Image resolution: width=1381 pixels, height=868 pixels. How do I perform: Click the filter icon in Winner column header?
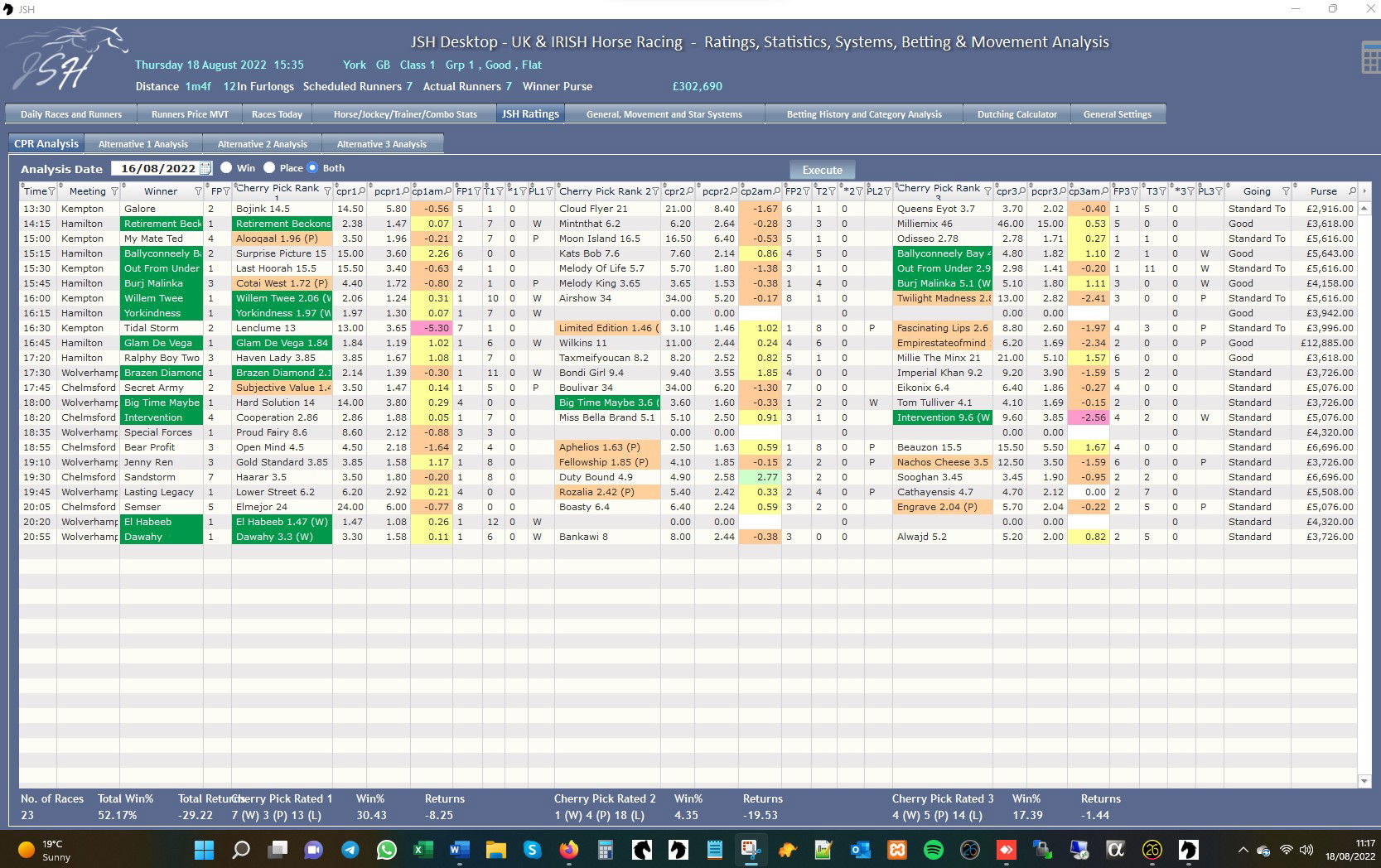coord(198,191)
